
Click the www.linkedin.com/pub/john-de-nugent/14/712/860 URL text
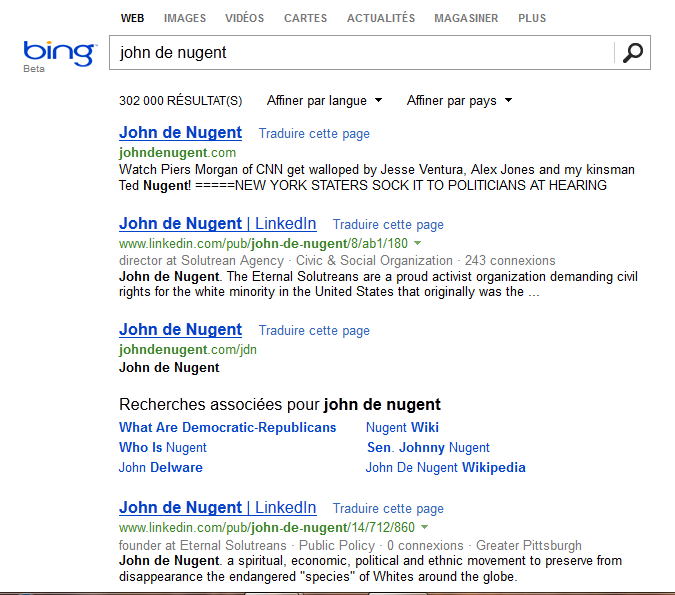pyautogui.click(x=266, y=527)
